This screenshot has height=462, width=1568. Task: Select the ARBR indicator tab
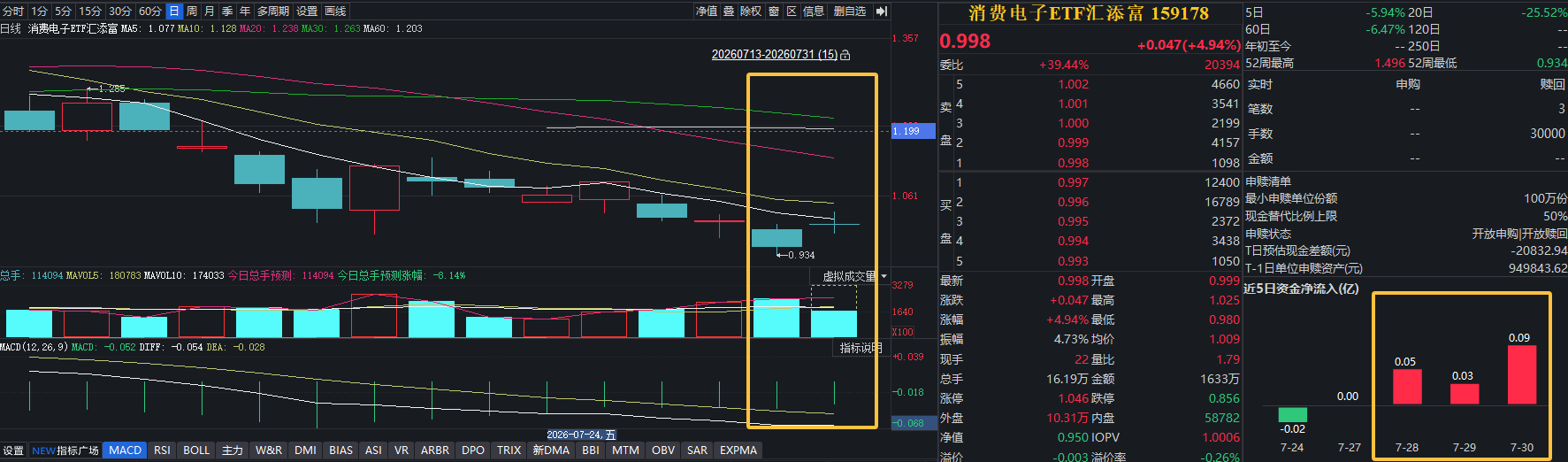pyautogui.click(x=435, y=450)
